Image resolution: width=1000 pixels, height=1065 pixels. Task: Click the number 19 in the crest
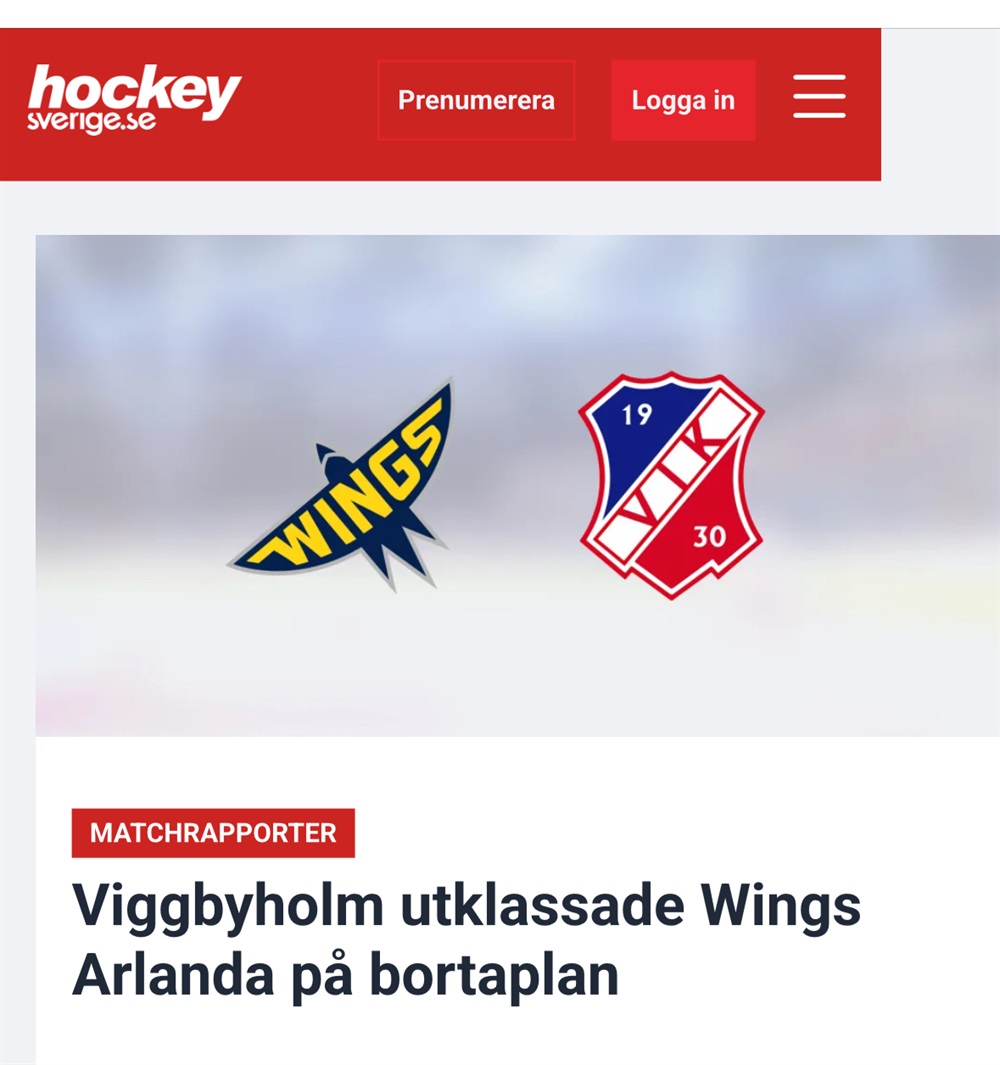click(637, 414)
